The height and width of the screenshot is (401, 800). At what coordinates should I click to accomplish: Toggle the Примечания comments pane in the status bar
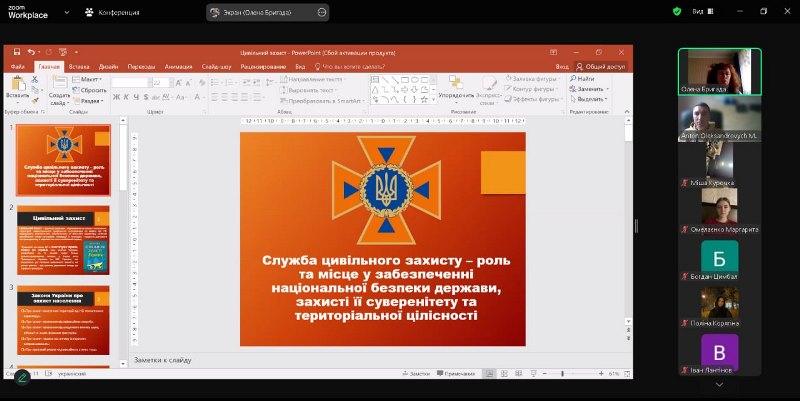tap(456, 374)
